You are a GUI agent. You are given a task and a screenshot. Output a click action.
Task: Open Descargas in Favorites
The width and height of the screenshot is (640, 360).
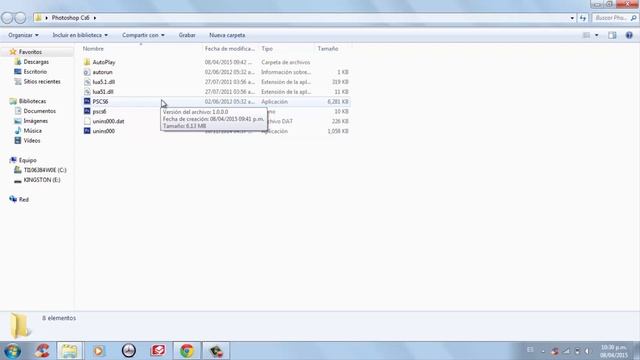click(36, 62)
